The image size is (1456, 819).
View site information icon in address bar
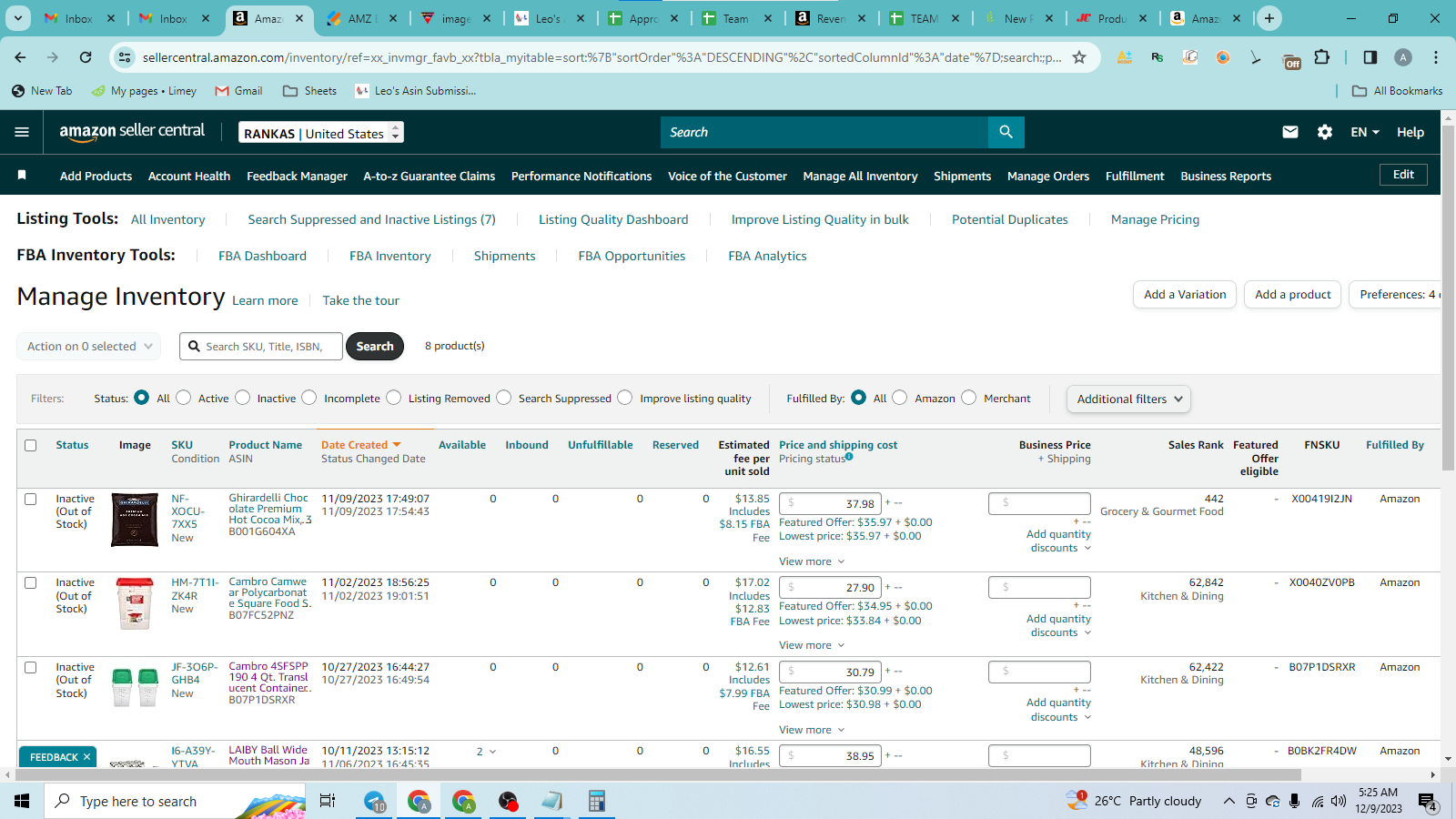coord(124,57)
